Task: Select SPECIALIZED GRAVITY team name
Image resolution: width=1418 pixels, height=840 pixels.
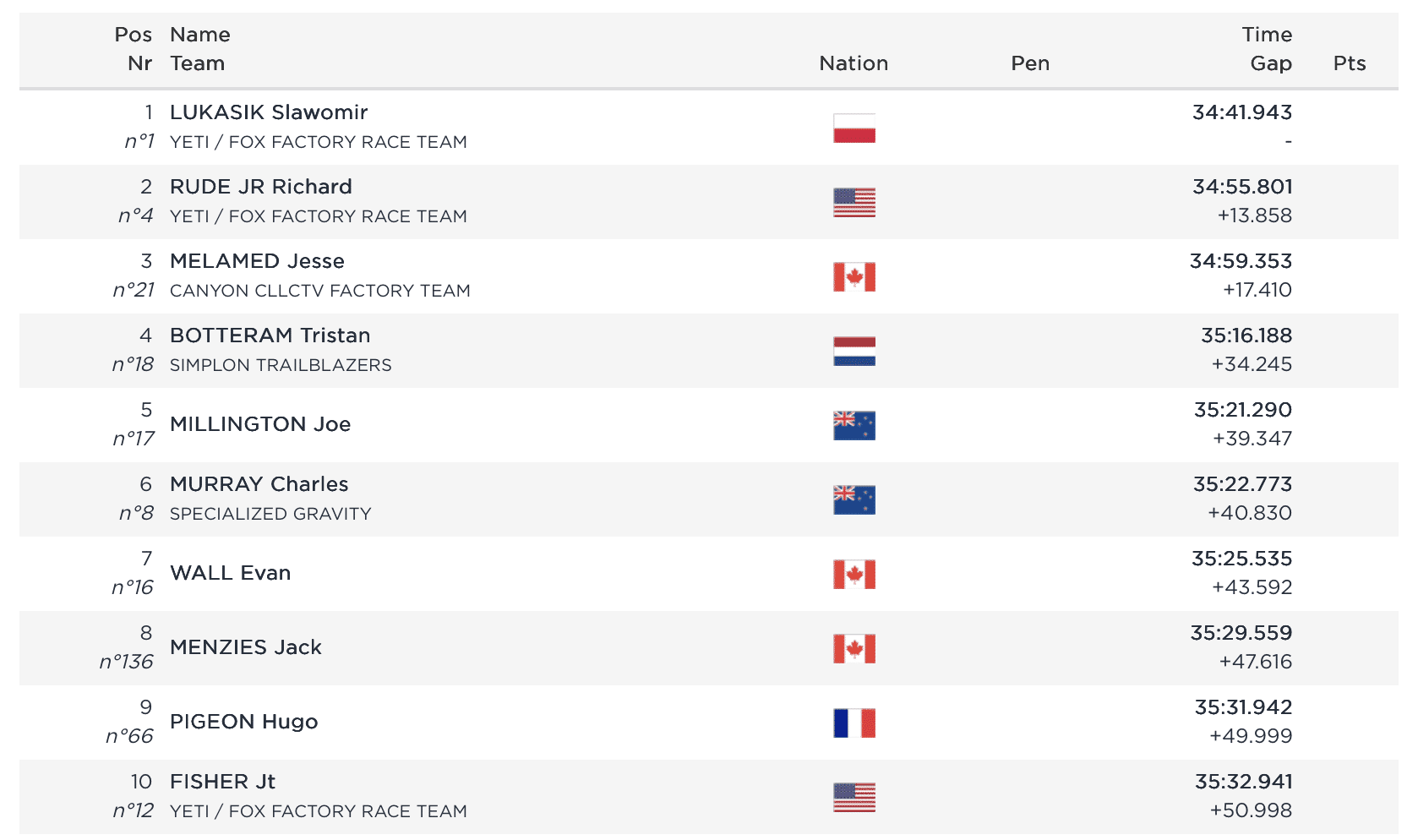Action: [270, 514]
